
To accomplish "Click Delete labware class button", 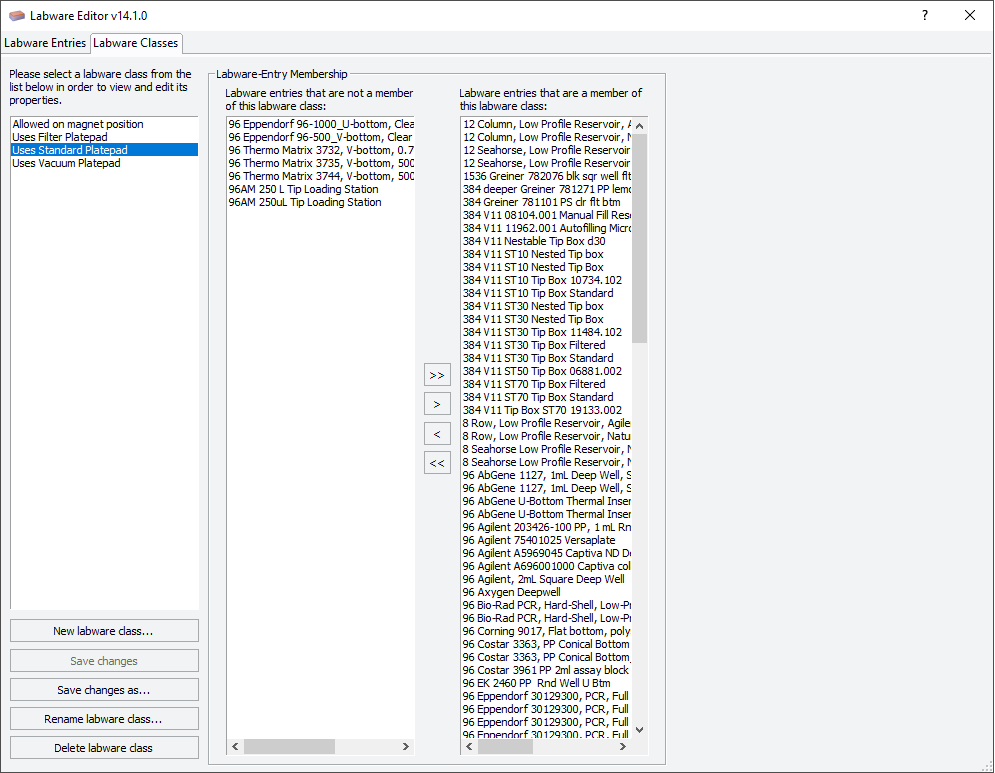I will pos(104,748).
